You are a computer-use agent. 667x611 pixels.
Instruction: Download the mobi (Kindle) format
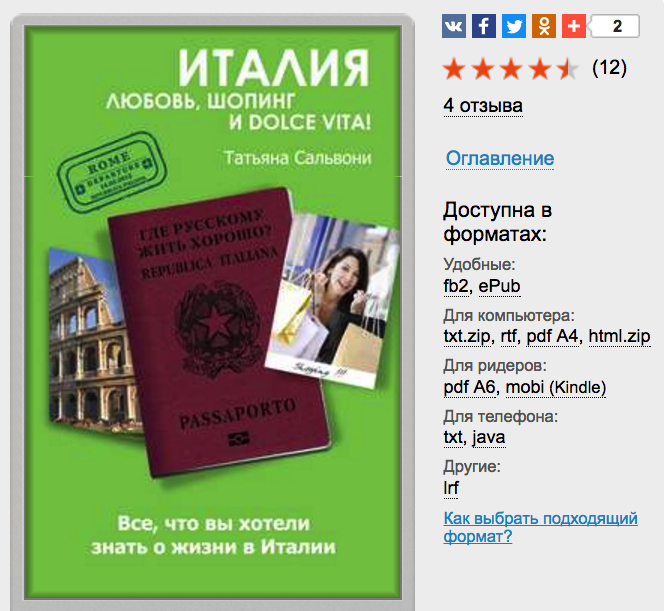coord(556,387)
